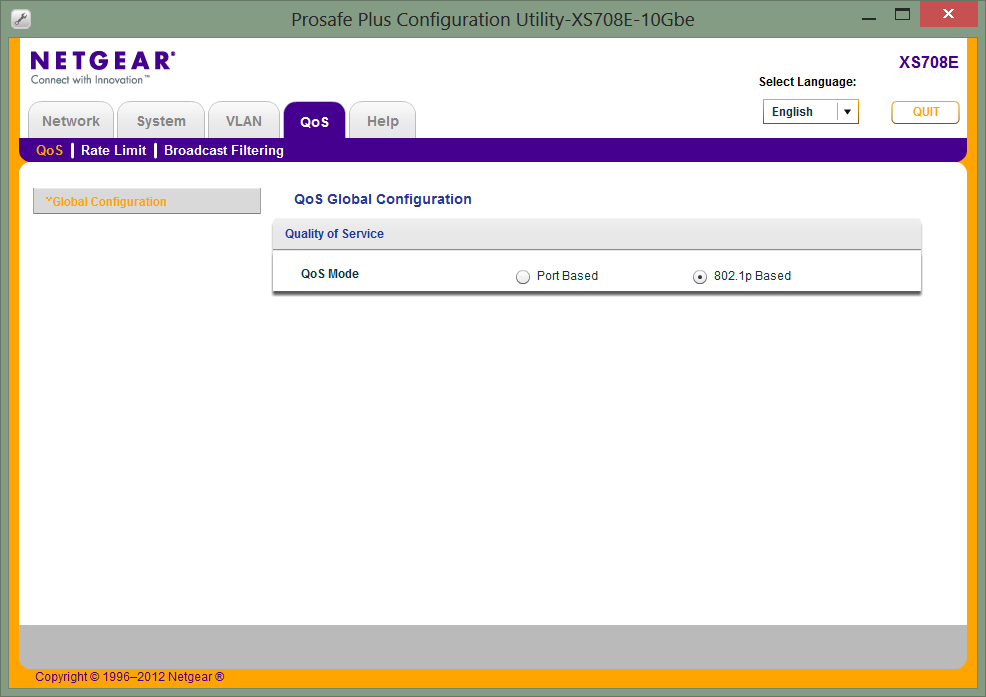Select the QoS submenu item

[x=50, y=150]
